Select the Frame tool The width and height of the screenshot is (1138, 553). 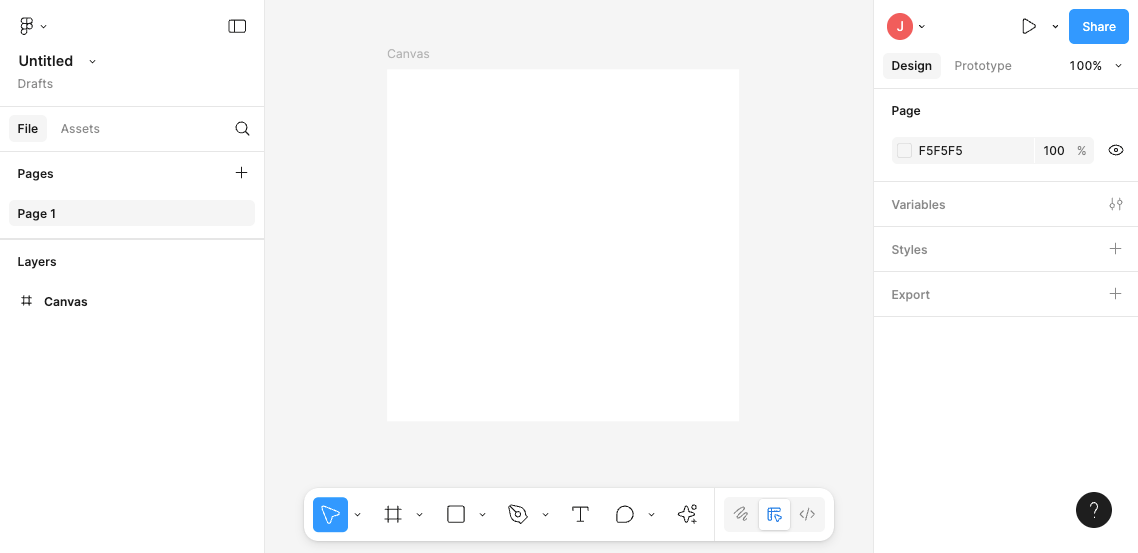pyautogui.click(x=393, y=515)
